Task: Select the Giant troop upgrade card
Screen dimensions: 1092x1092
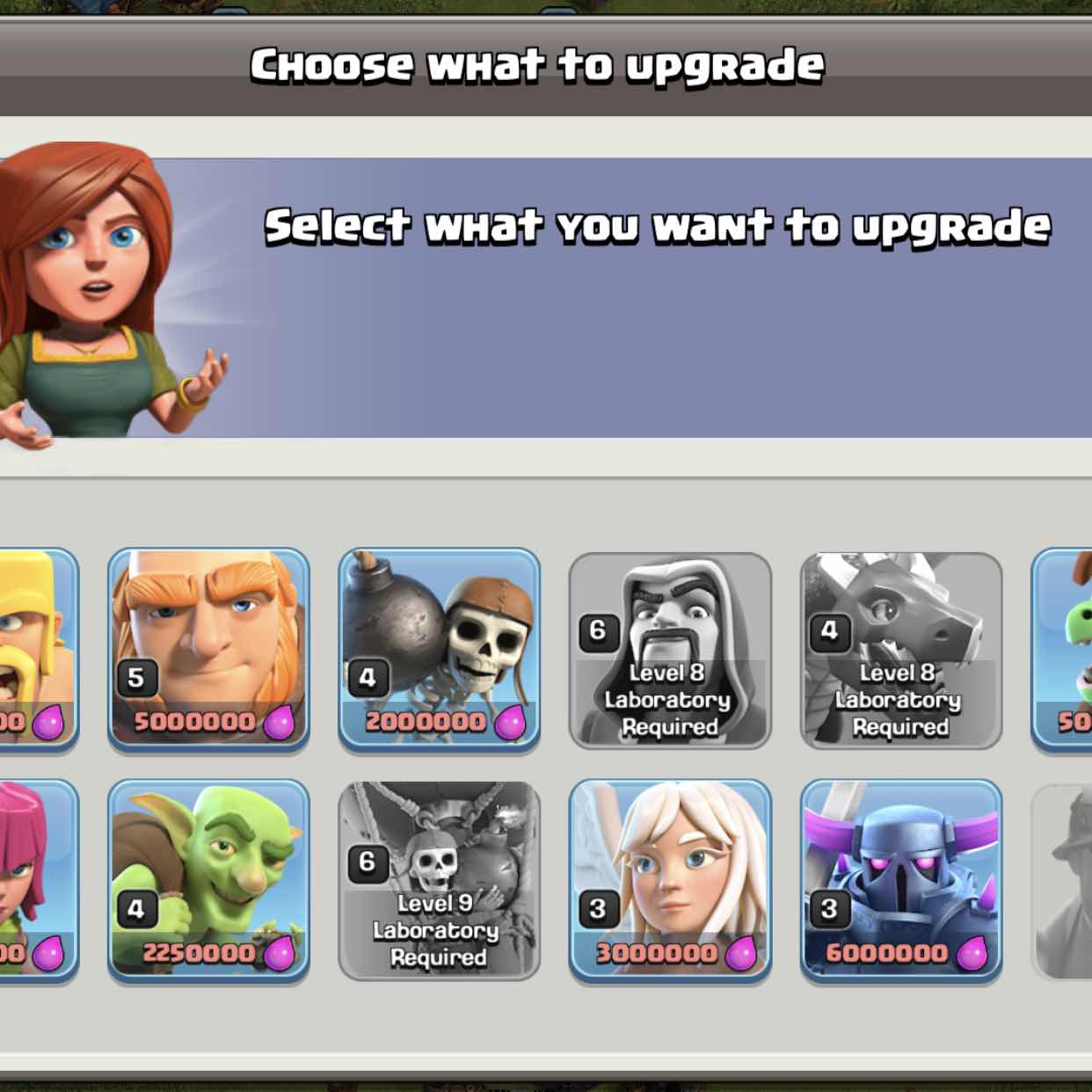Action: coord(208,651)
